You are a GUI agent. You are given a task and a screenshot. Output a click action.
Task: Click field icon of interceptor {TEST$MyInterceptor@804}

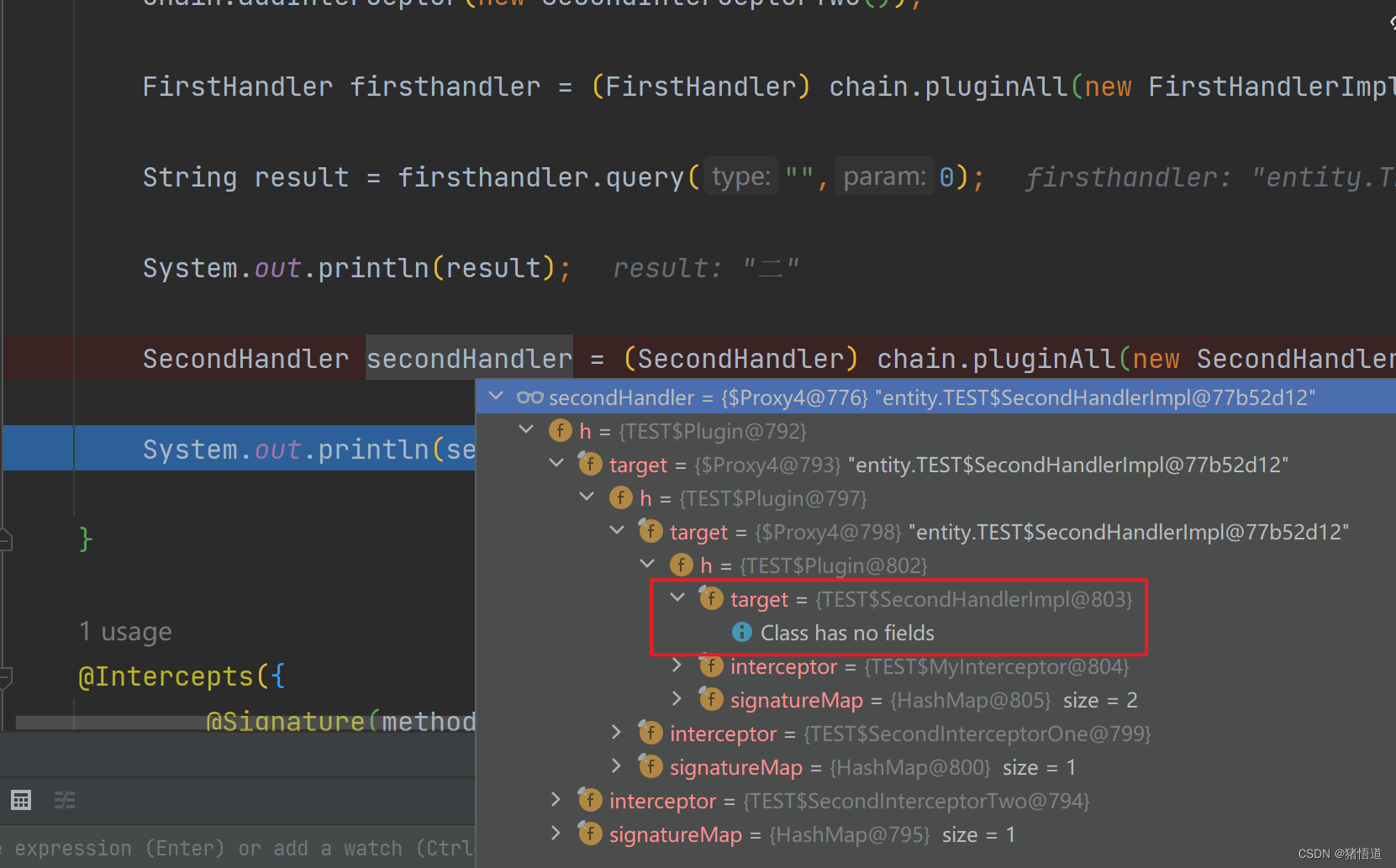[711, 665]
